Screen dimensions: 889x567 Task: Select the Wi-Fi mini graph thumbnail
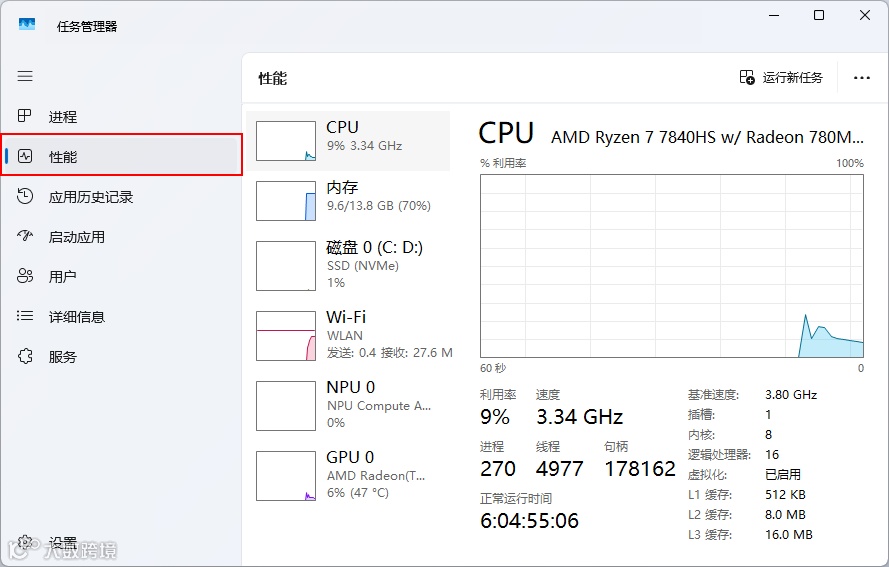(286, 336)
